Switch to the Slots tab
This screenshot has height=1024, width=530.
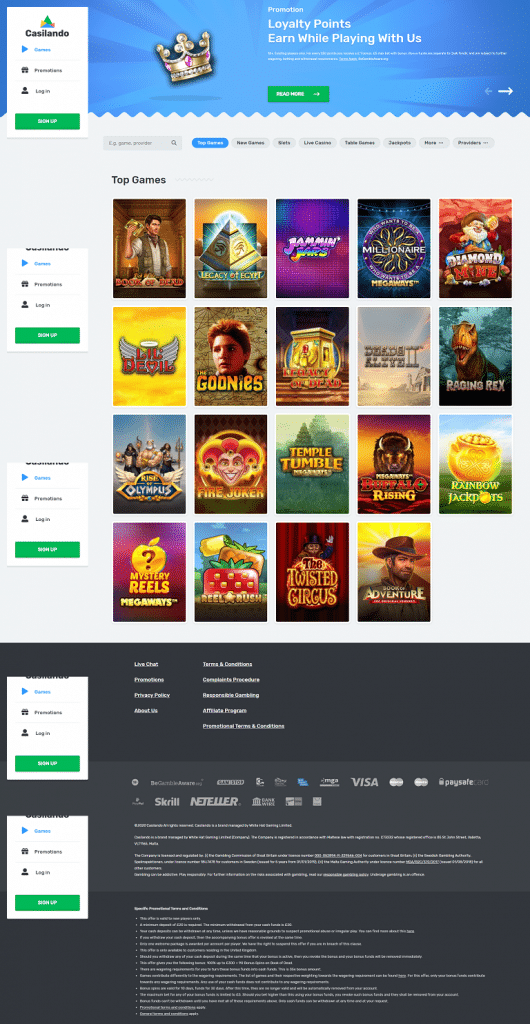point(284,142)
